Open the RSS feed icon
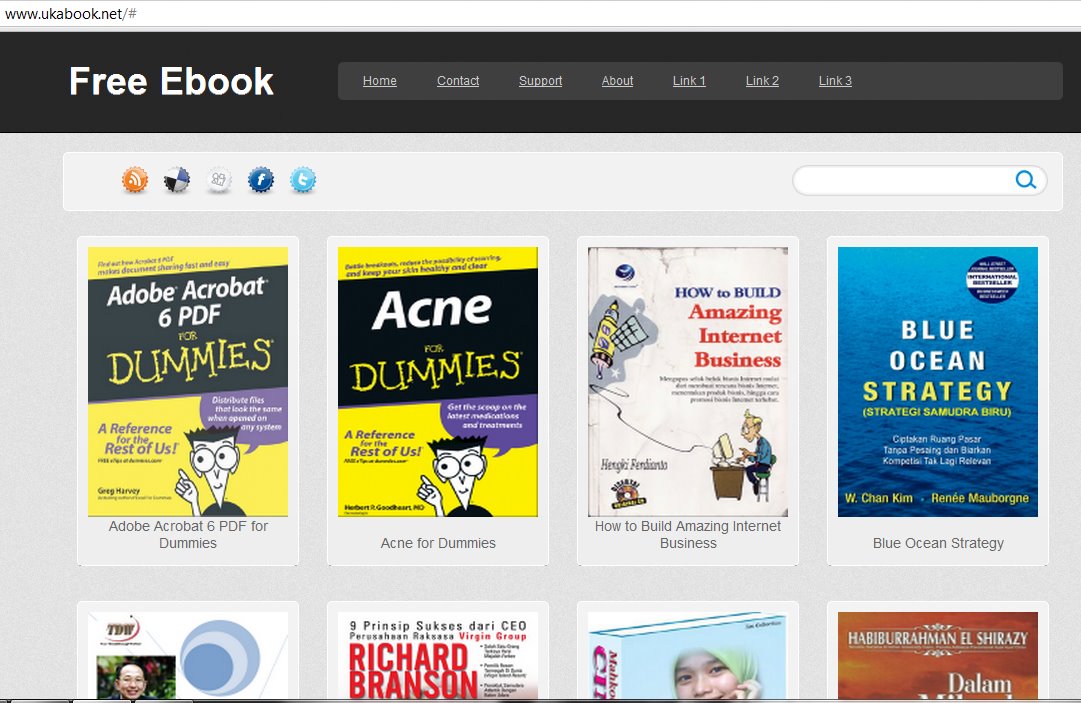 tap(135, 181)
